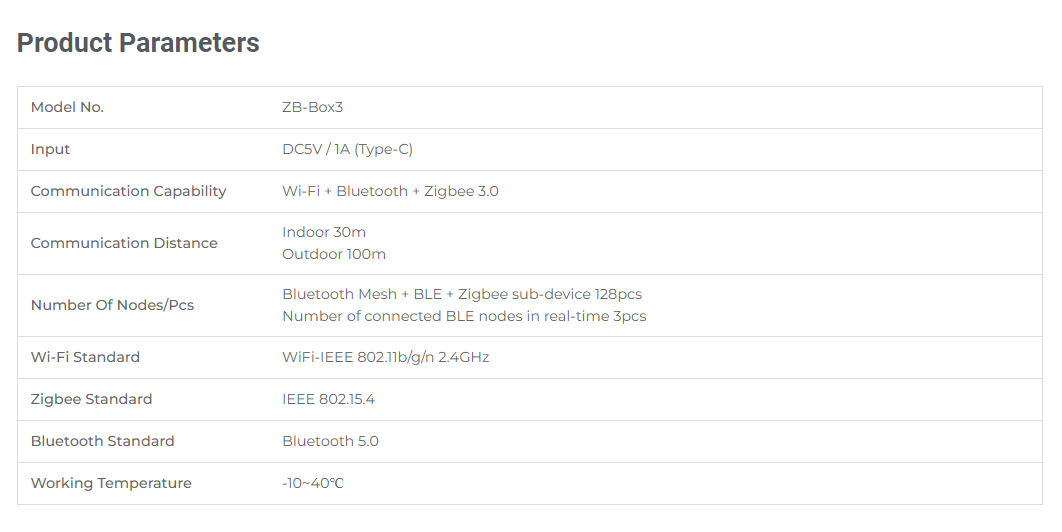Viewport: 1062px width, 532px height.
Task: Click the ZB-Box3 model value
Action: 312,107
